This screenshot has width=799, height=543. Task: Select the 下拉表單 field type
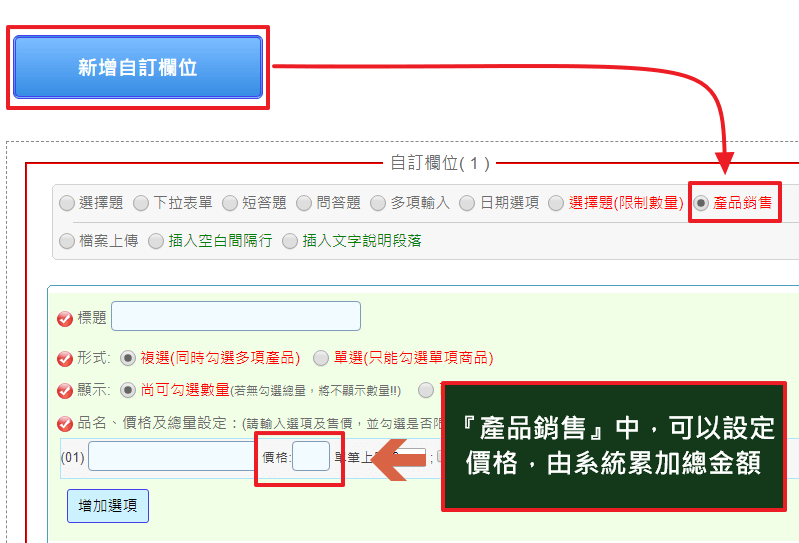click(x=141, y=203)
